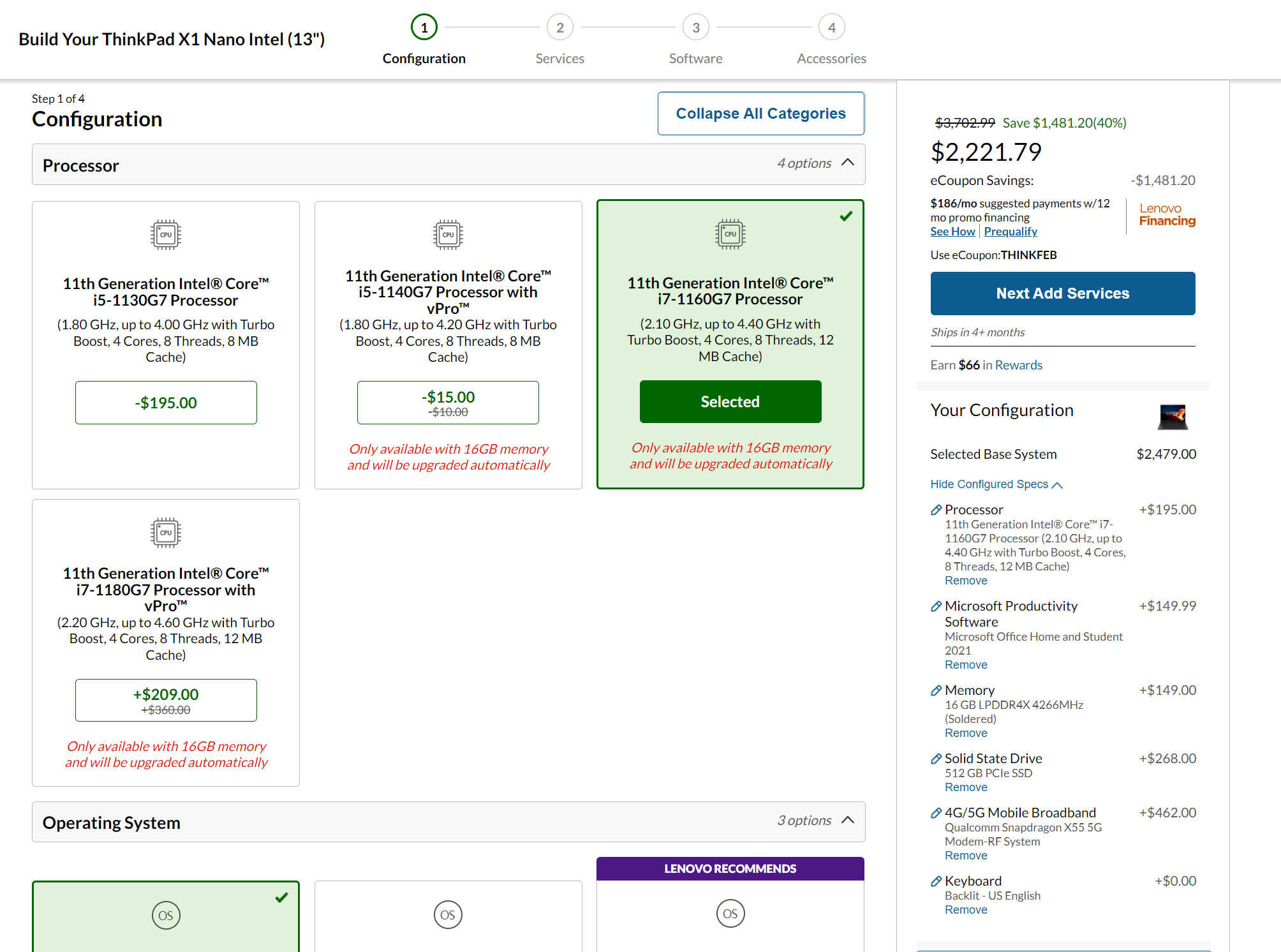
Task: Click the Software step label
Action: click(x=696, y=59)
